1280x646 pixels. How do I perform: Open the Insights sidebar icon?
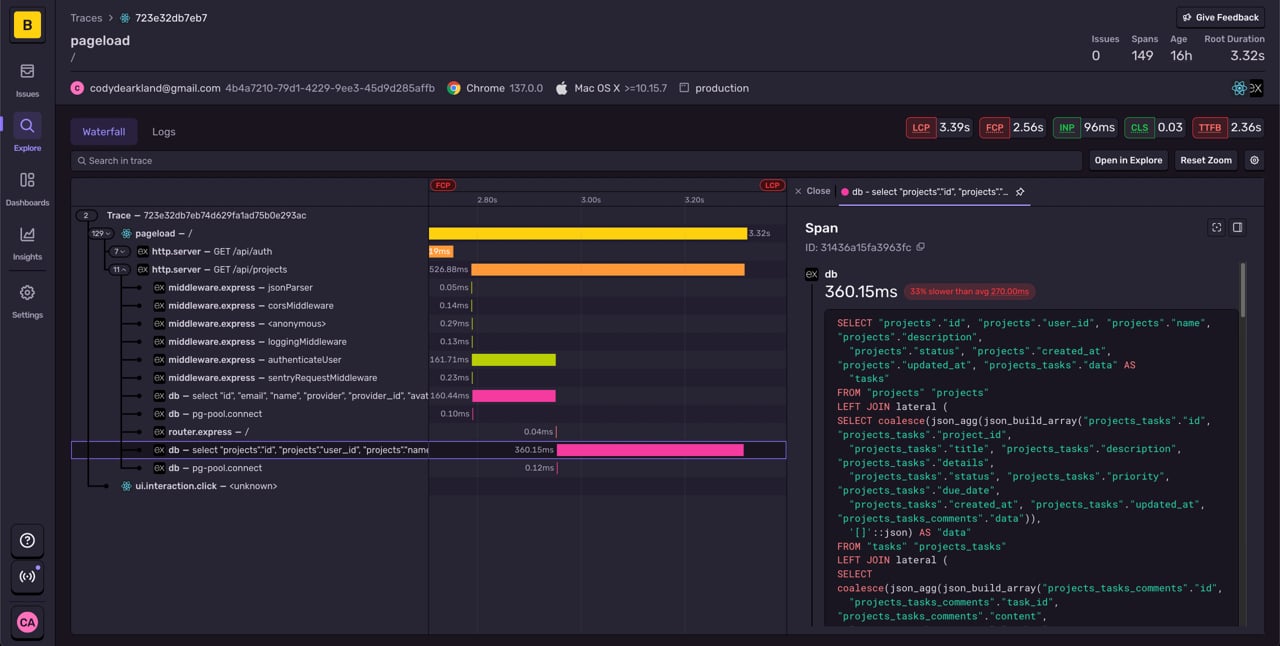click(27, 242)
